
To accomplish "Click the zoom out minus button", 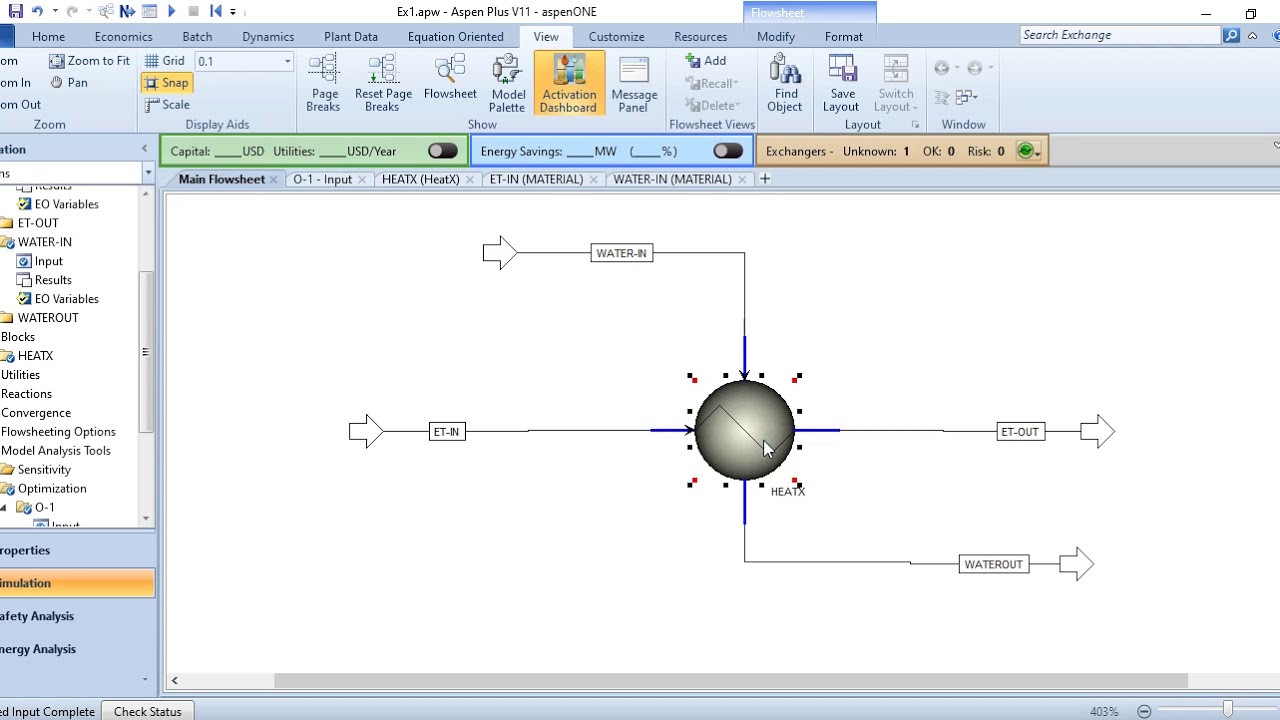I will pos(1144,712).
